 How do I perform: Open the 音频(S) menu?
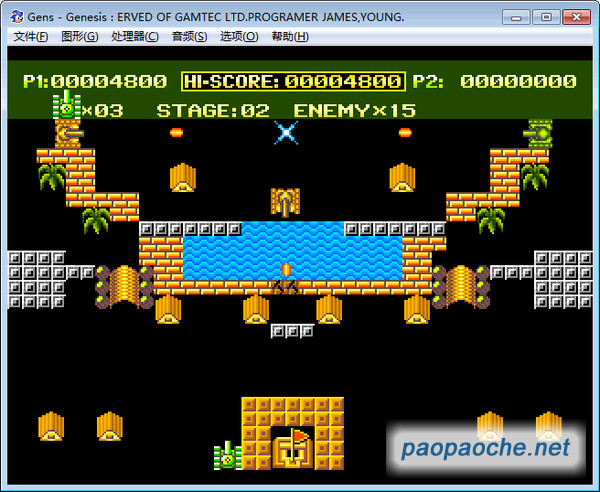[189, 37]
